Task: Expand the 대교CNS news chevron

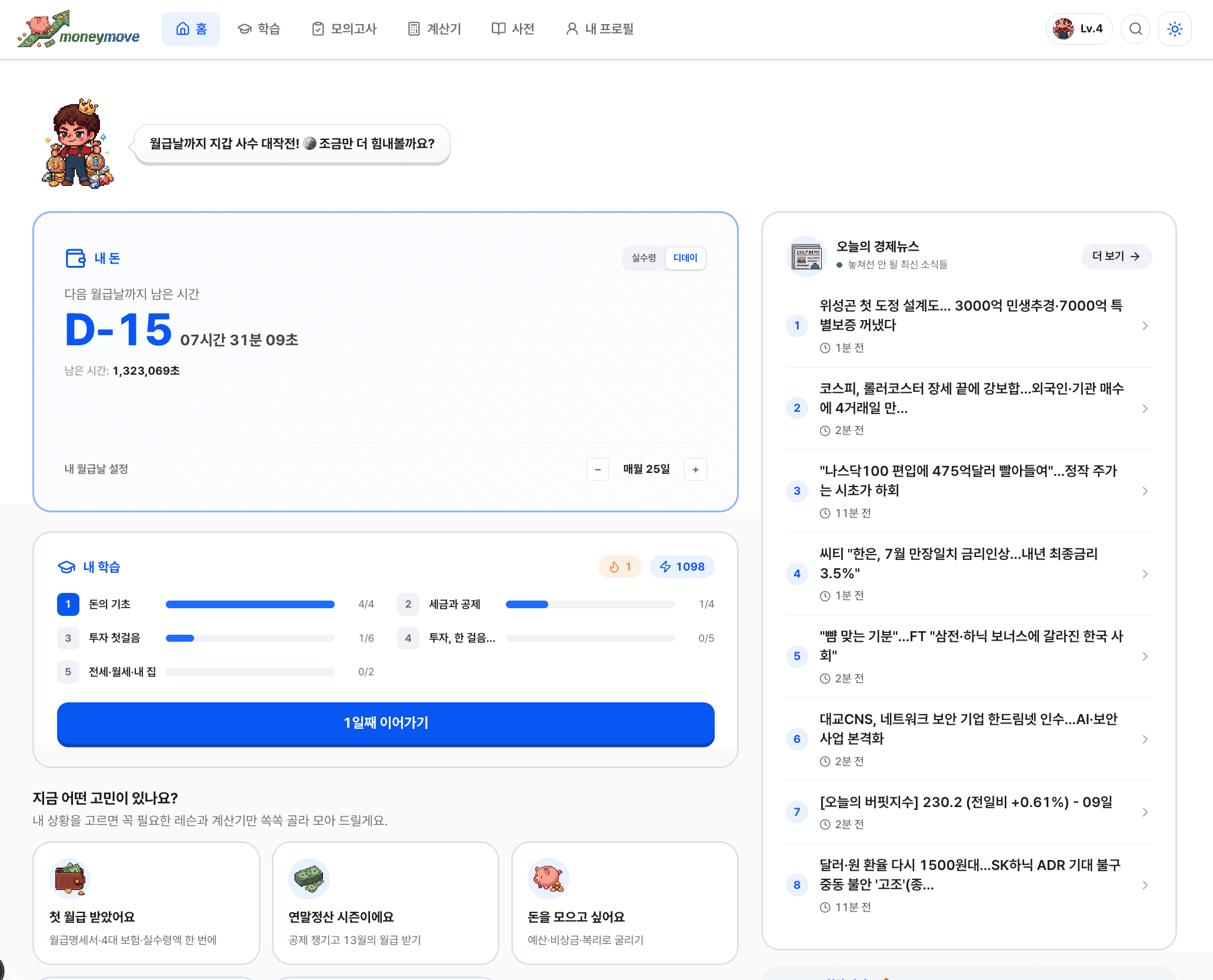Action: click(1145, 739)
